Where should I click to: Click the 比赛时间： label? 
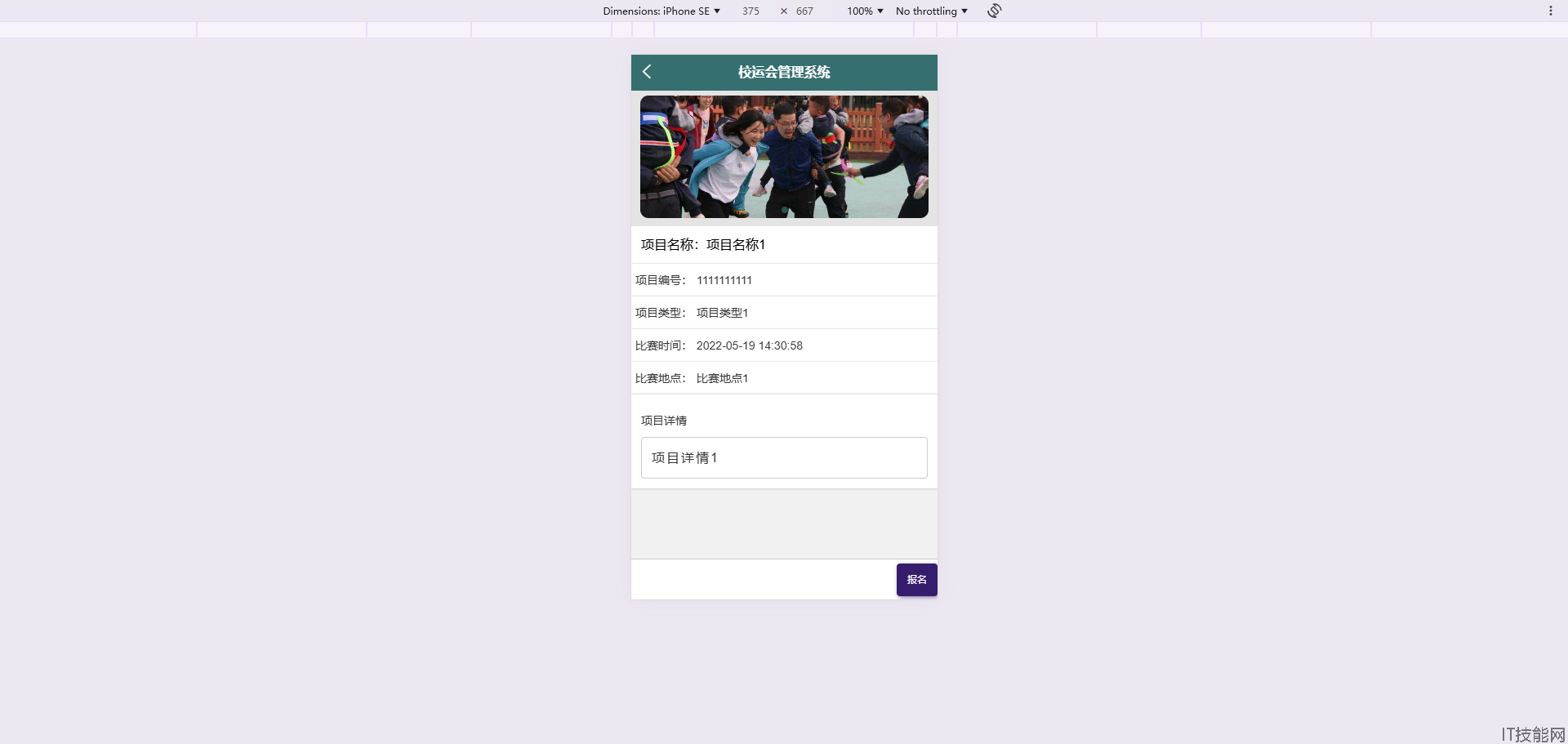[x=661, y=345]
